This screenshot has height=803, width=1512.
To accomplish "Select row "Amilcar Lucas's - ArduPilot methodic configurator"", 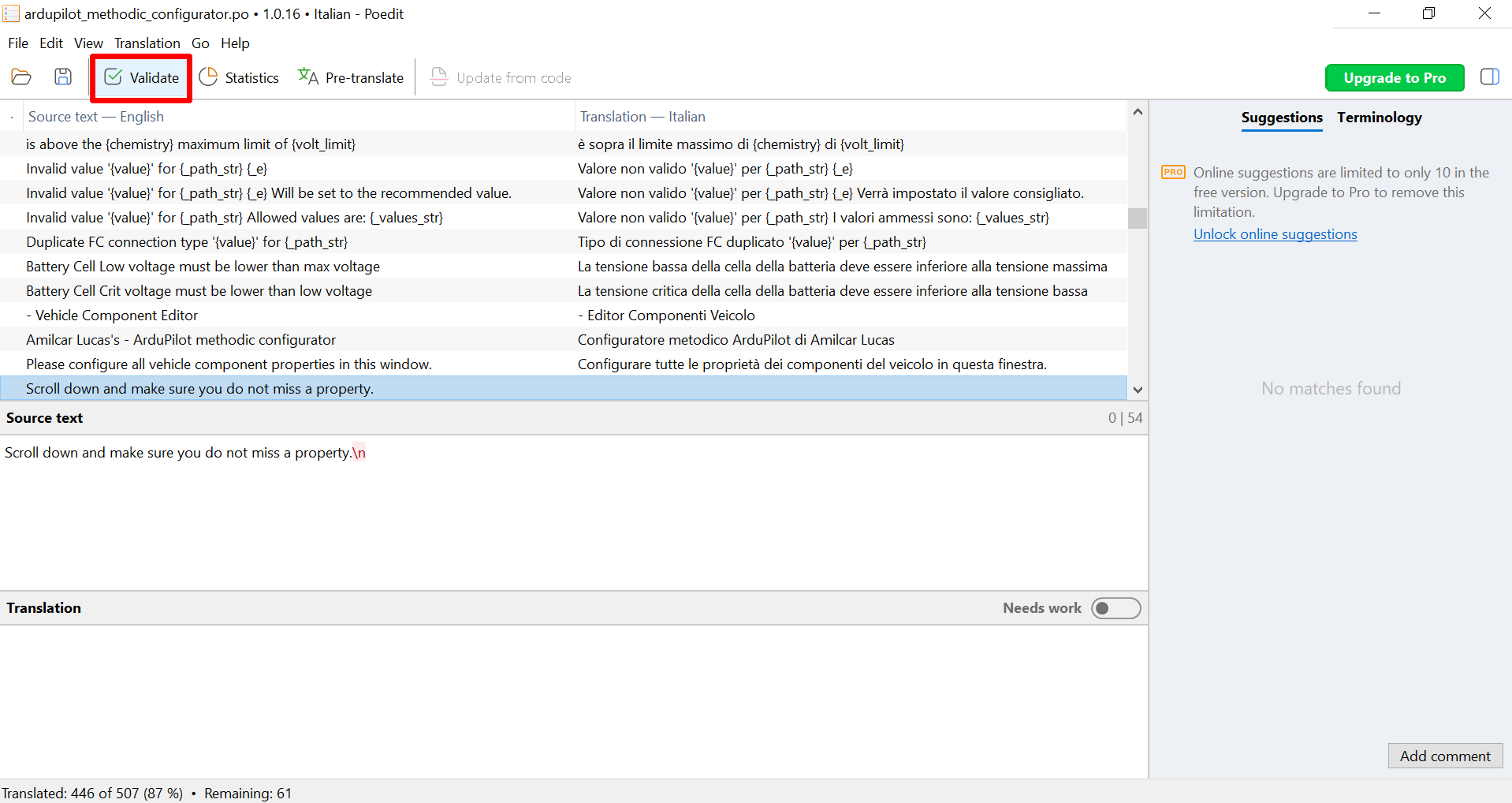I will click(564, 340).
